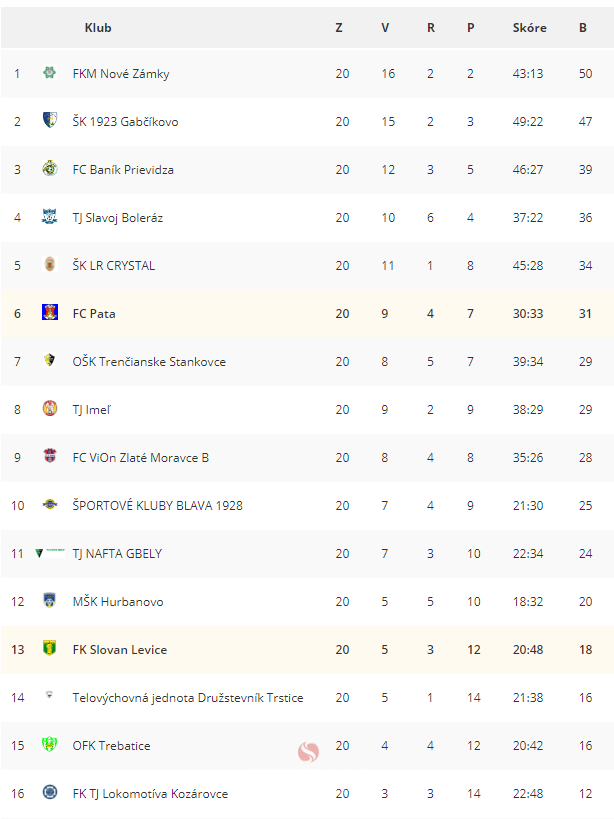Click the red S watermark logo
Screen dimensions: 614x819
(308, 752)
